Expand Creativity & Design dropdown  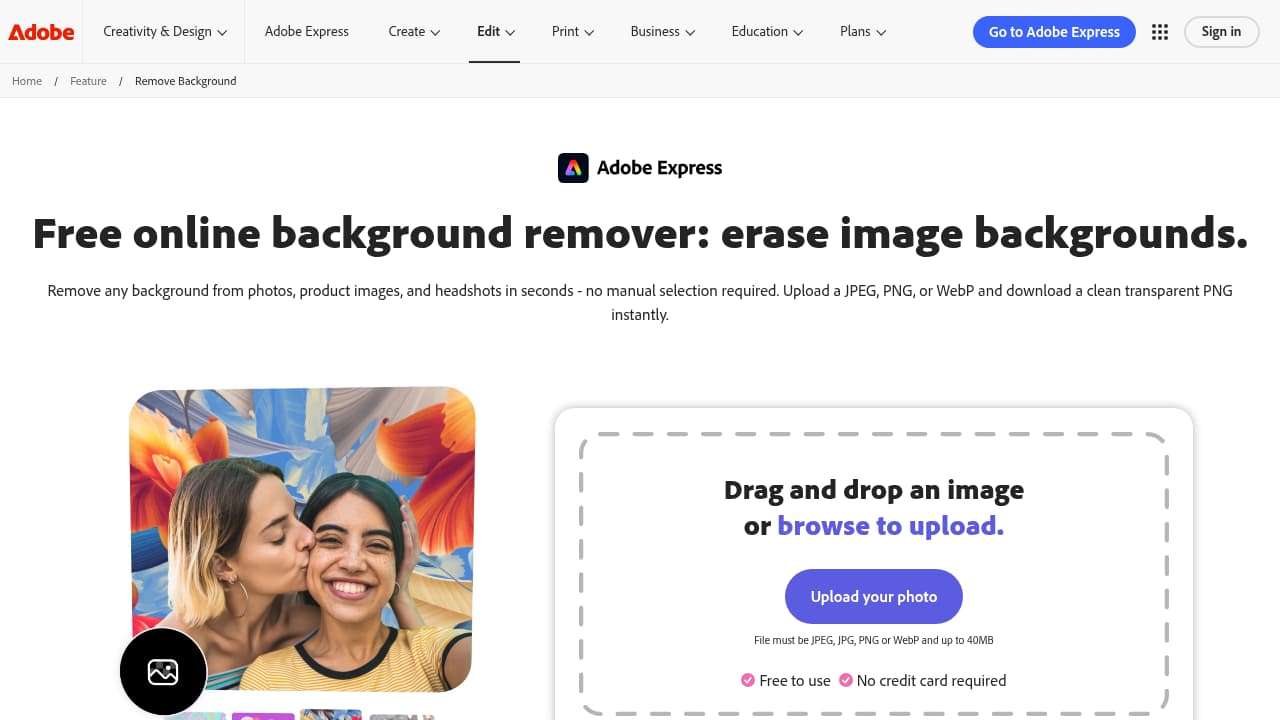pos(165,32)
